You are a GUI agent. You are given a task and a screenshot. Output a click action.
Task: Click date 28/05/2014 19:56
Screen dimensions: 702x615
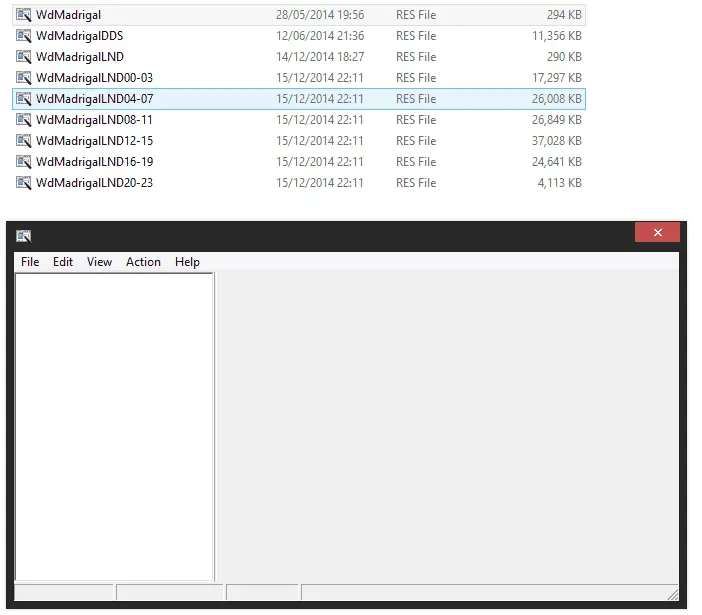320,15
